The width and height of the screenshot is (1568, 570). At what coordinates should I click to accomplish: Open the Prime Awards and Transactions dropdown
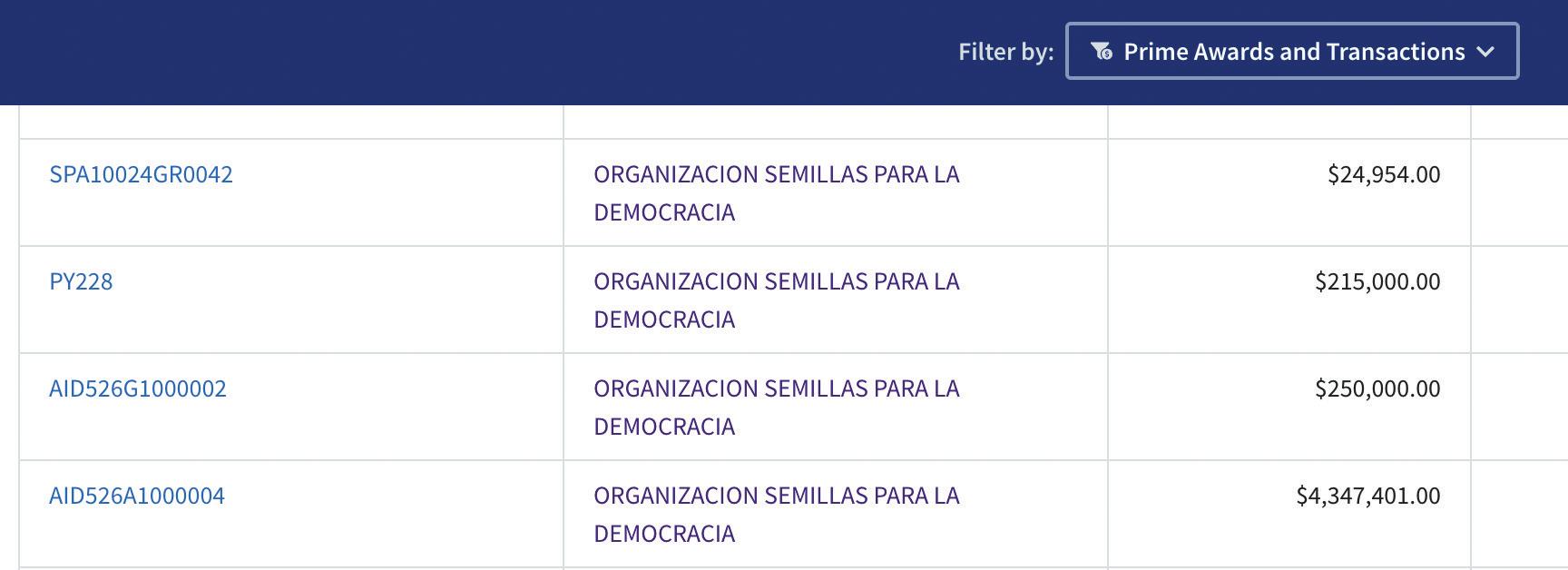pyautogui.click(x=1292, y=52)
